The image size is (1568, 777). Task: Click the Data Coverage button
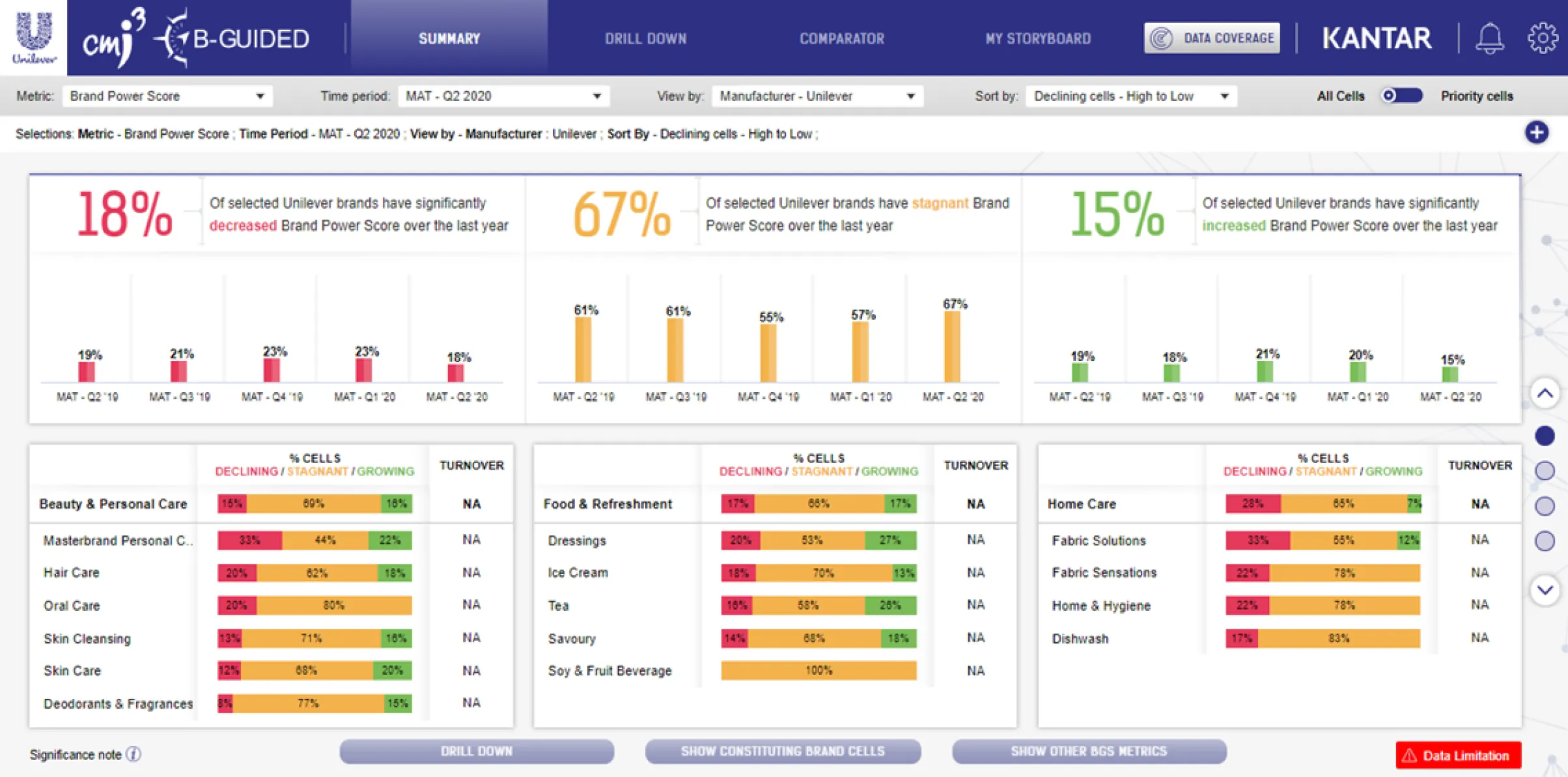1212,38
